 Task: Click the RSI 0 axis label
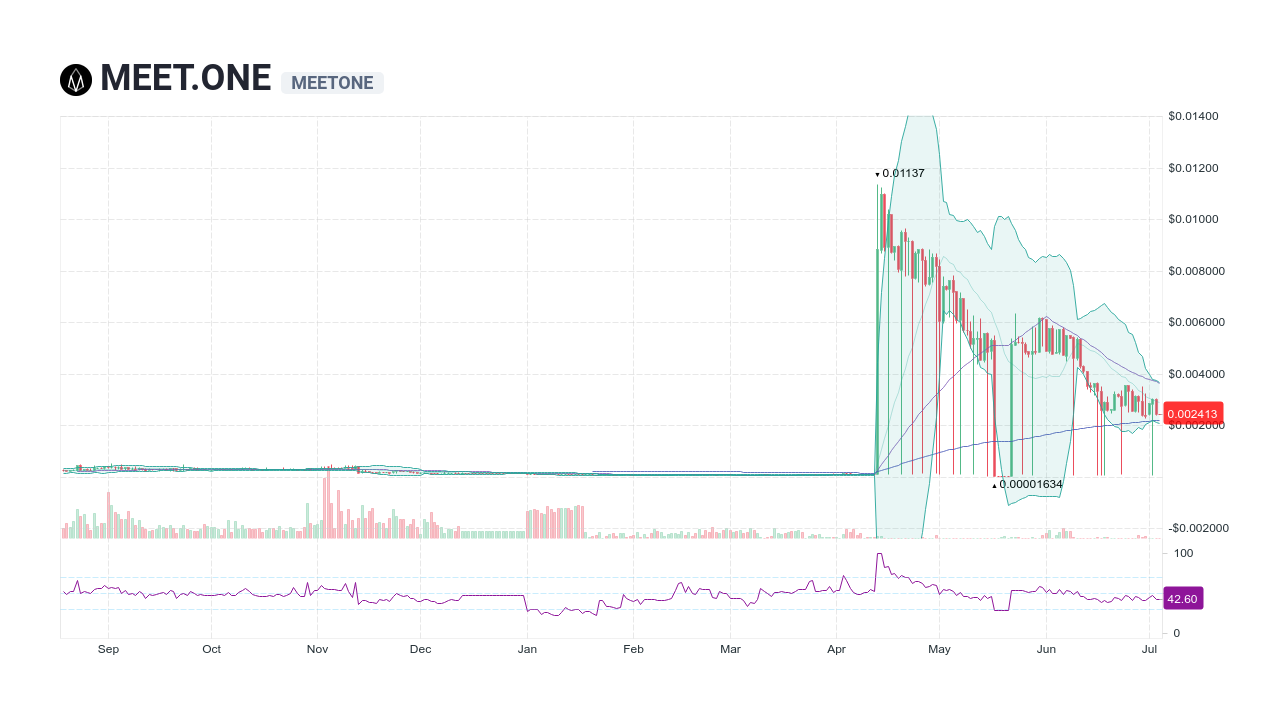[x=1177, y=633]
